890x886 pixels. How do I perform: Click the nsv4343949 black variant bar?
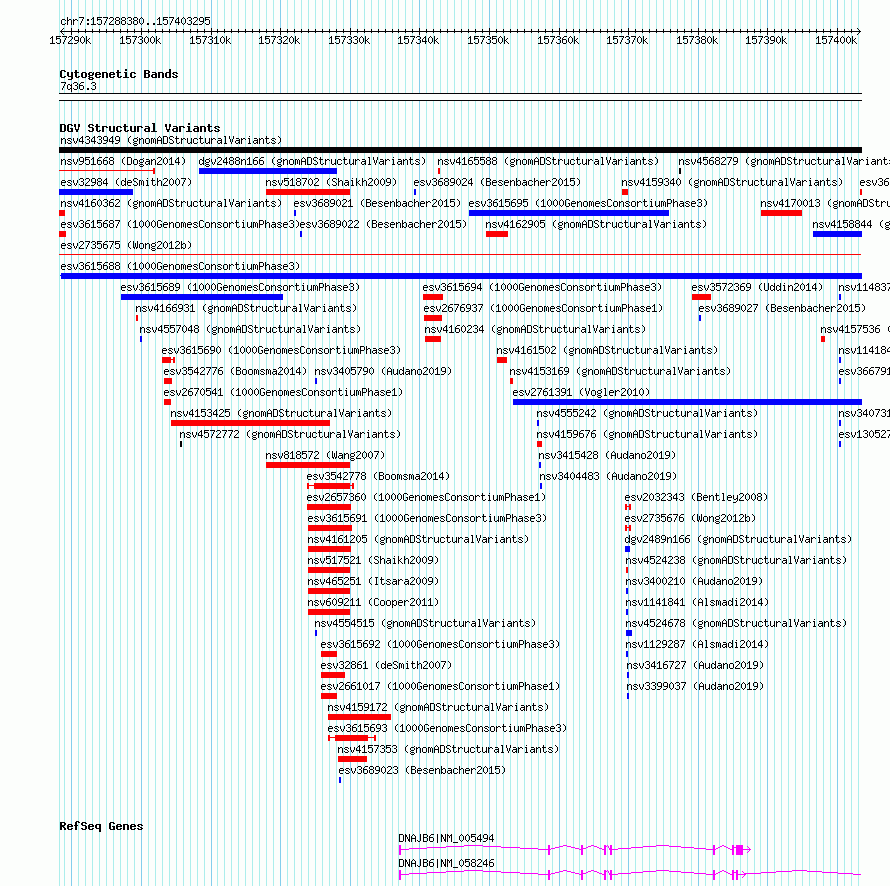coord(460,150)
